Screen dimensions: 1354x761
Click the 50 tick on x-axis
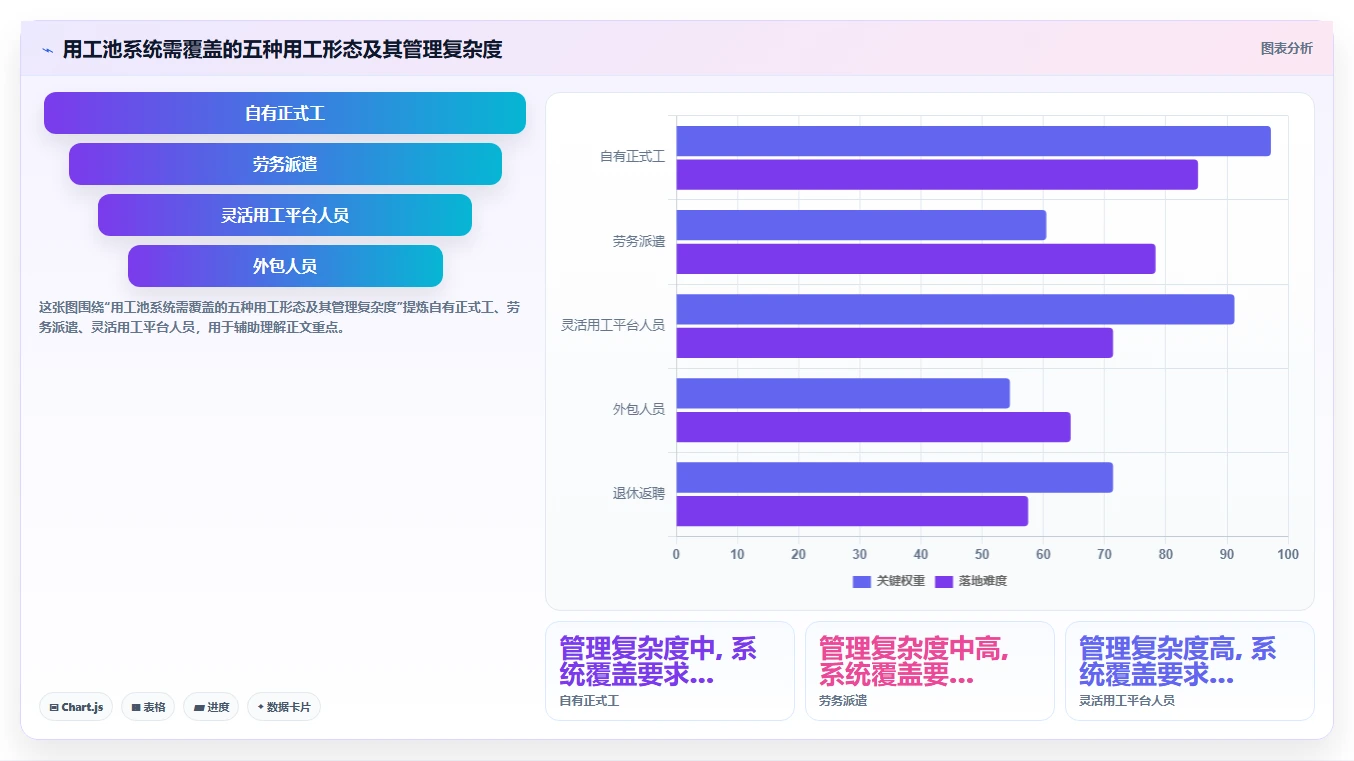tap(982, 554)
